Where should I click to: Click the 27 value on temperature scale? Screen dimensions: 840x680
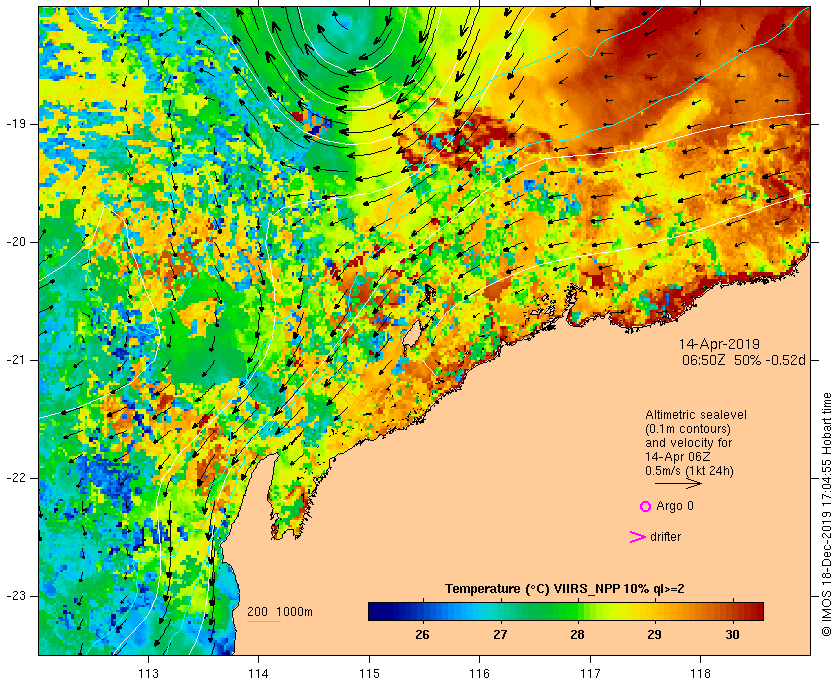(x=500, y=635)
